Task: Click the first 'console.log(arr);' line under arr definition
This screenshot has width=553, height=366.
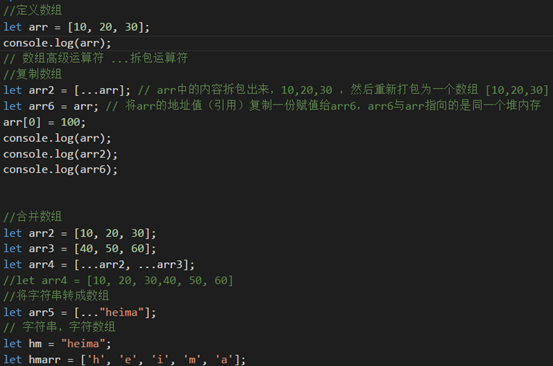Action: click(57, 43)
